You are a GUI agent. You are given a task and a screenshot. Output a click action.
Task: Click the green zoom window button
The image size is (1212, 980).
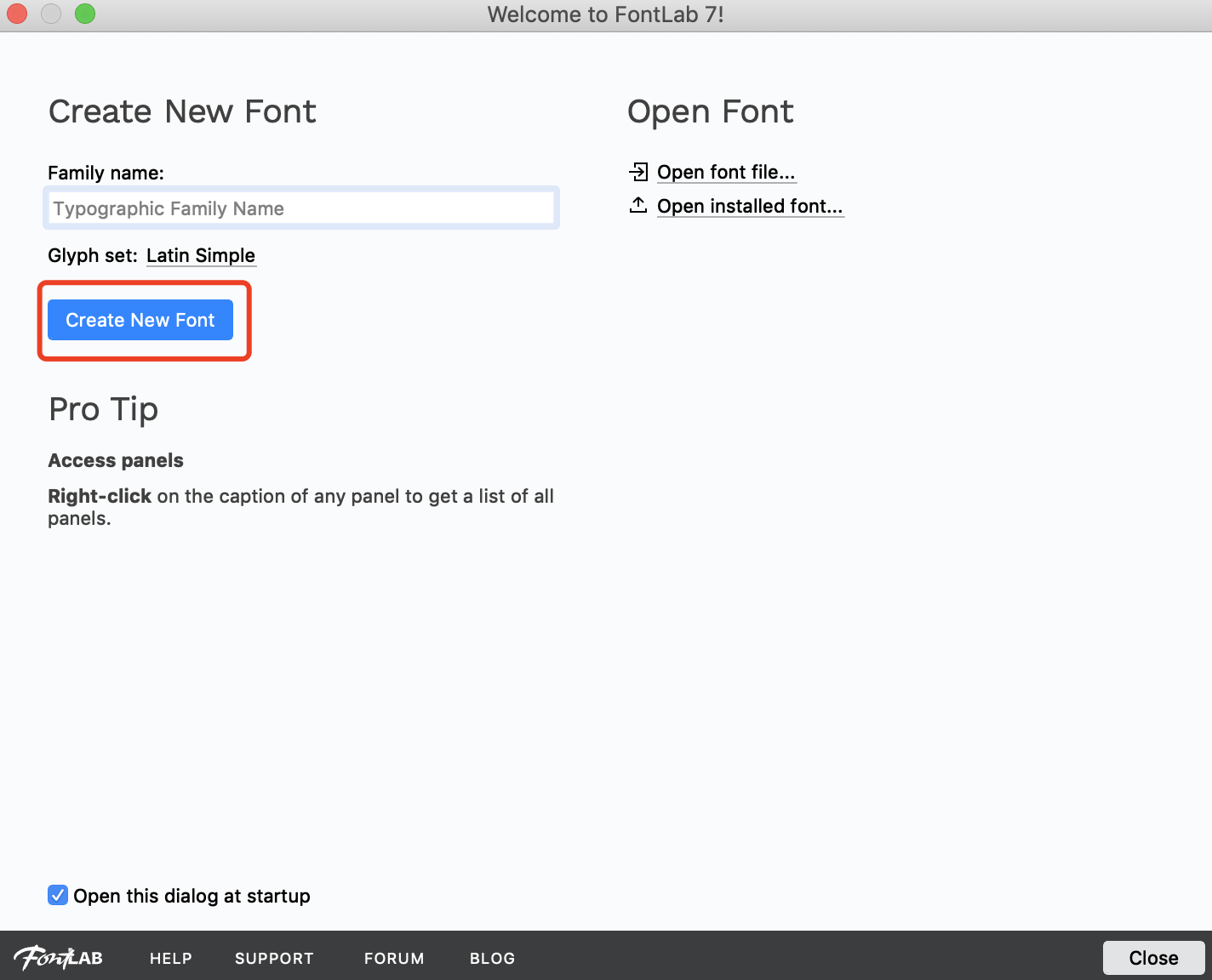click(85, 14)
